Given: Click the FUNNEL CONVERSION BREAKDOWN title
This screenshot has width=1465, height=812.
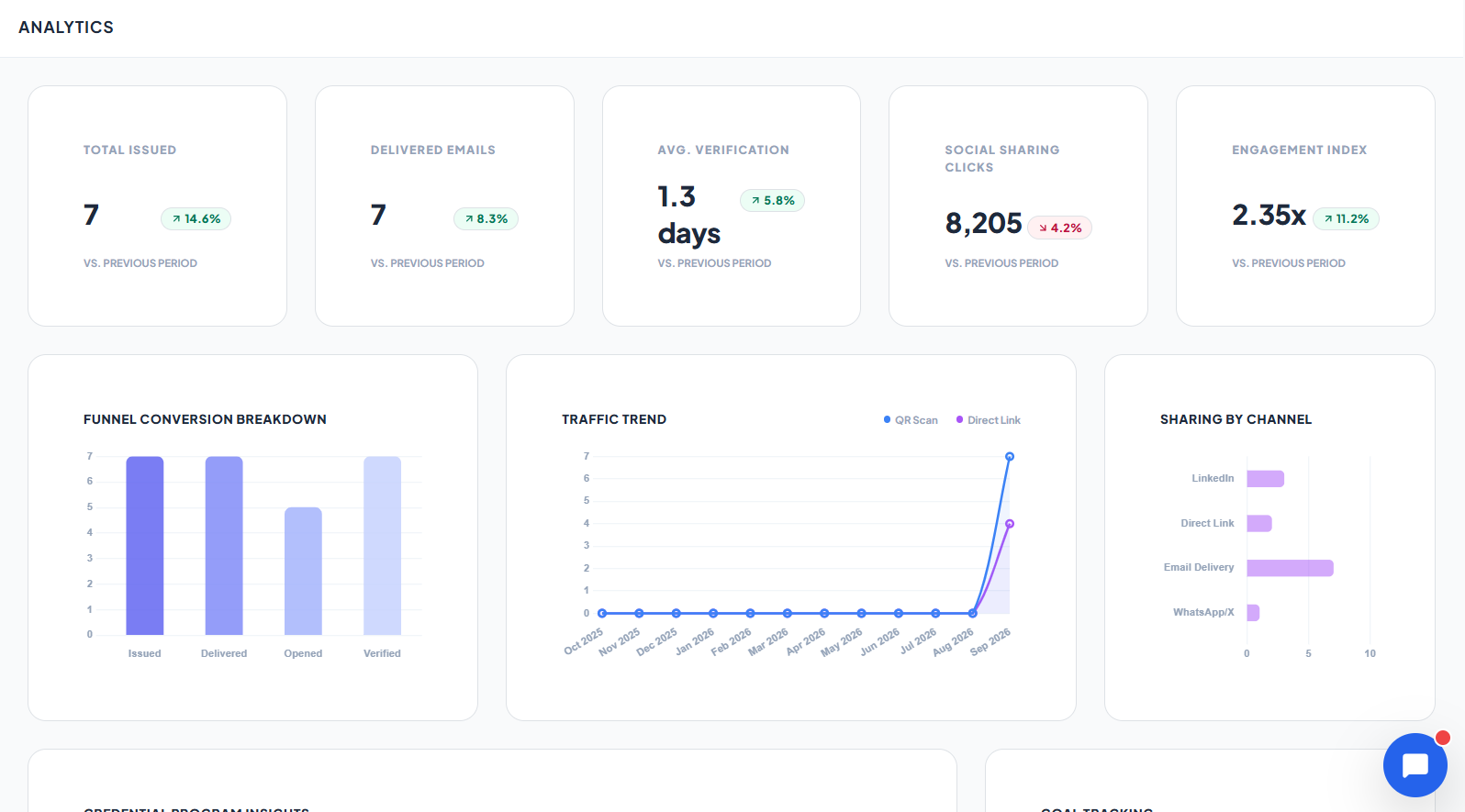Looking at the screenshot, I should pyautogui.click(x=205, y=419).
